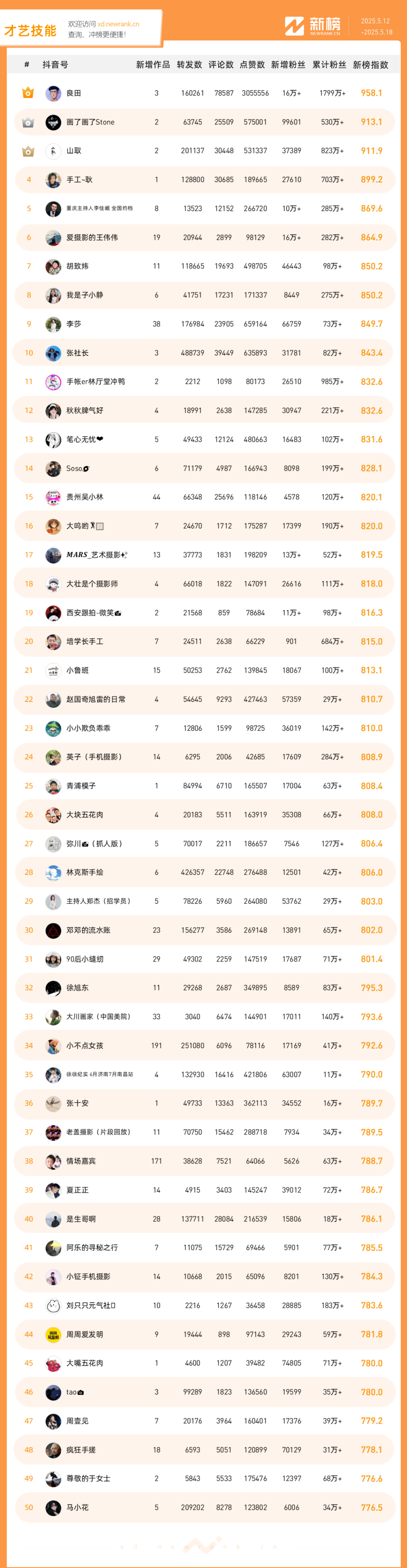The height and width of the screenshot is (1568, 407).
Task: Click the 958.1 index score
Action: point(372,93)
